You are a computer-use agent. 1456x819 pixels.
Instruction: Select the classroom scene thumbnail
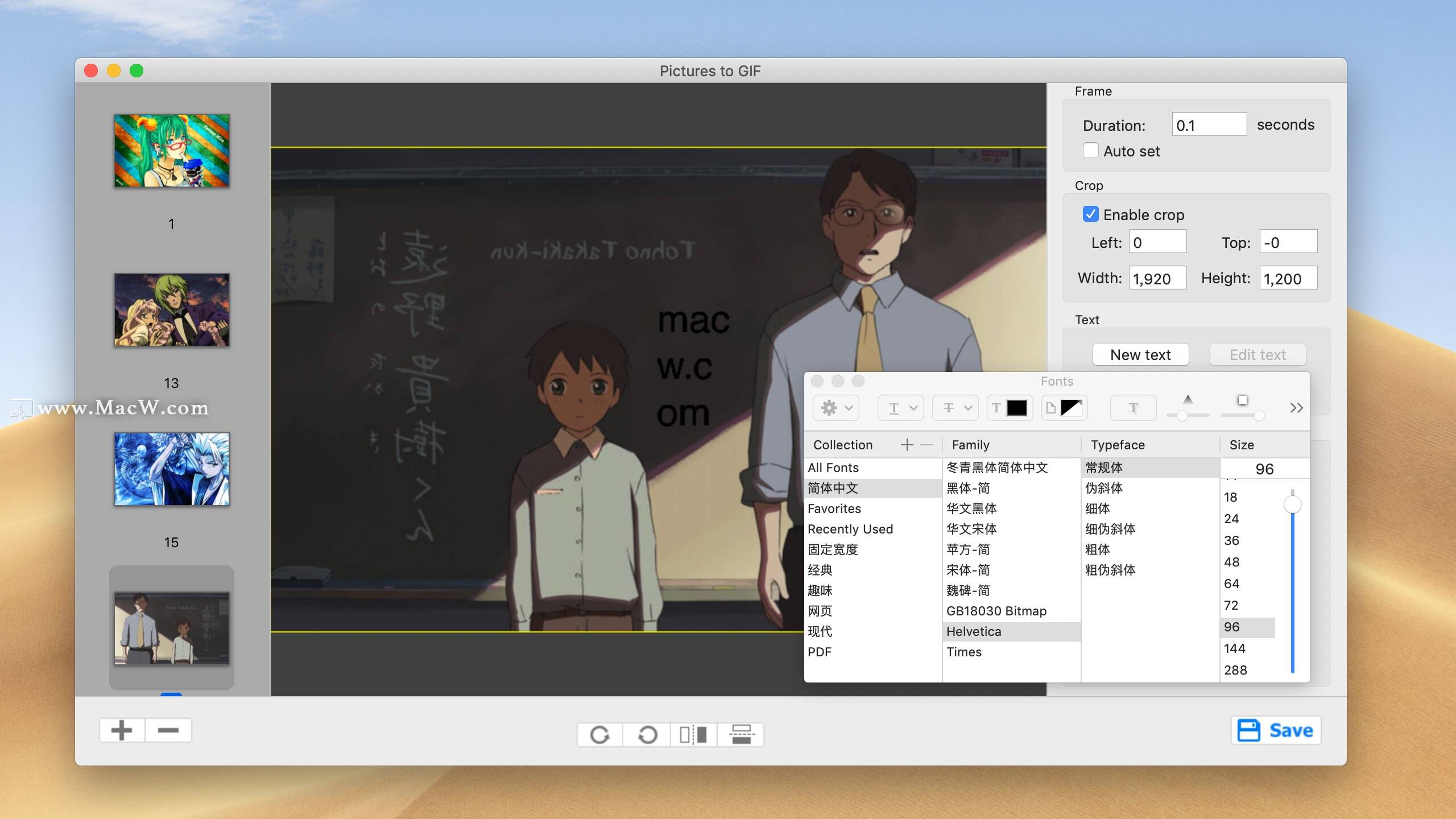(171, 628)
